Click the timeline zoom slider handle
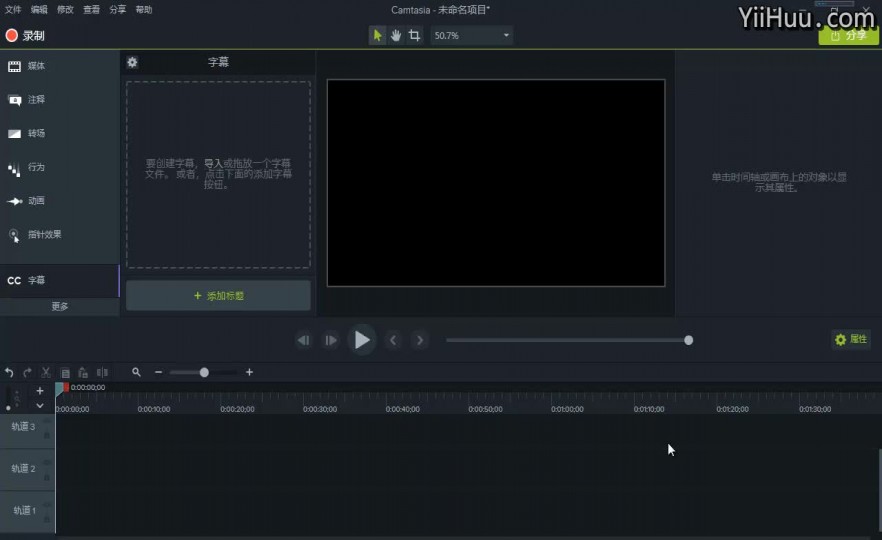882x540 pixels. click(204, 372)
